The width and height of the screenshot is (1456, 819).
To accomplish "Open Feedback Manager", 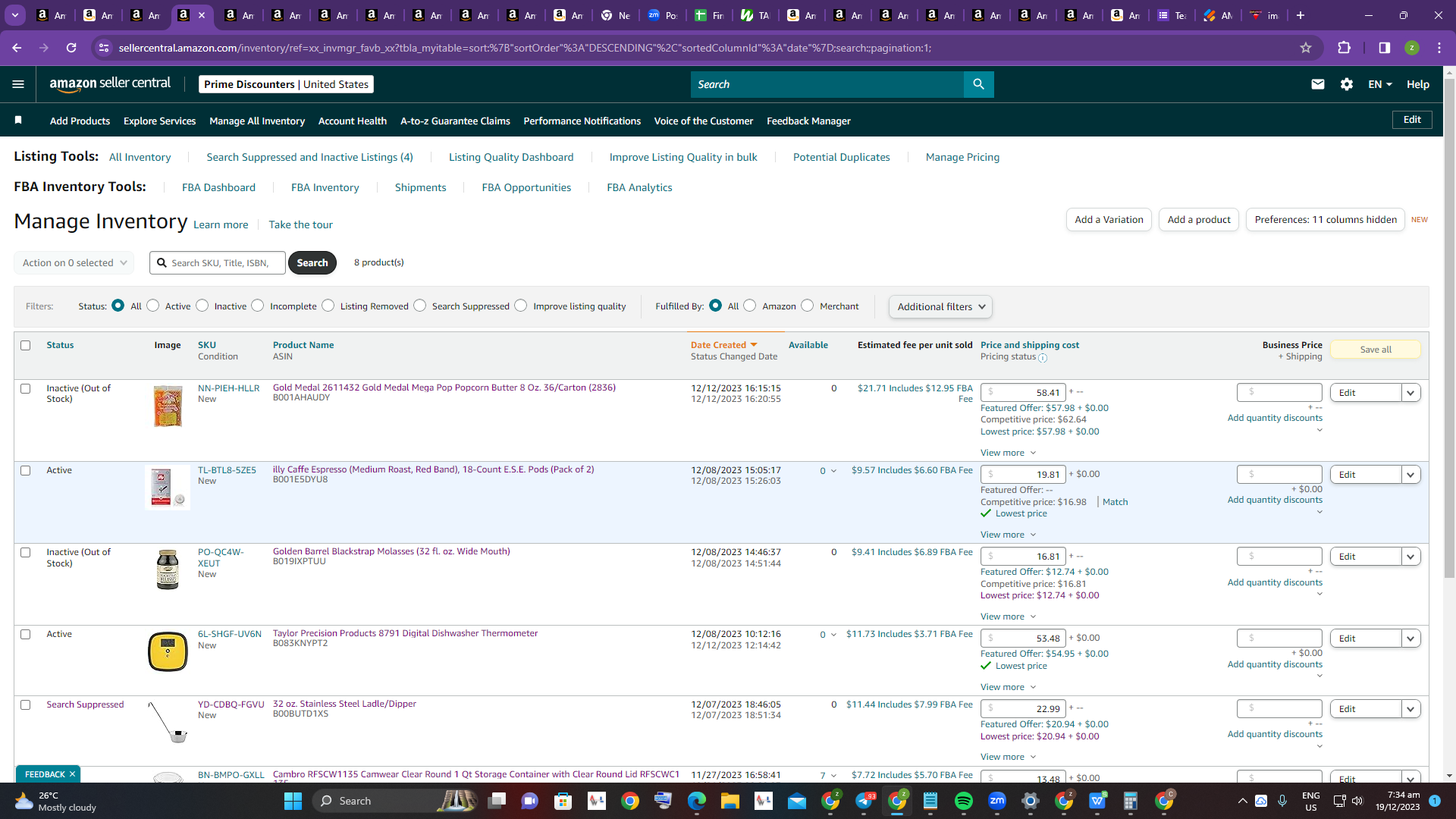I will pos(808,121).
